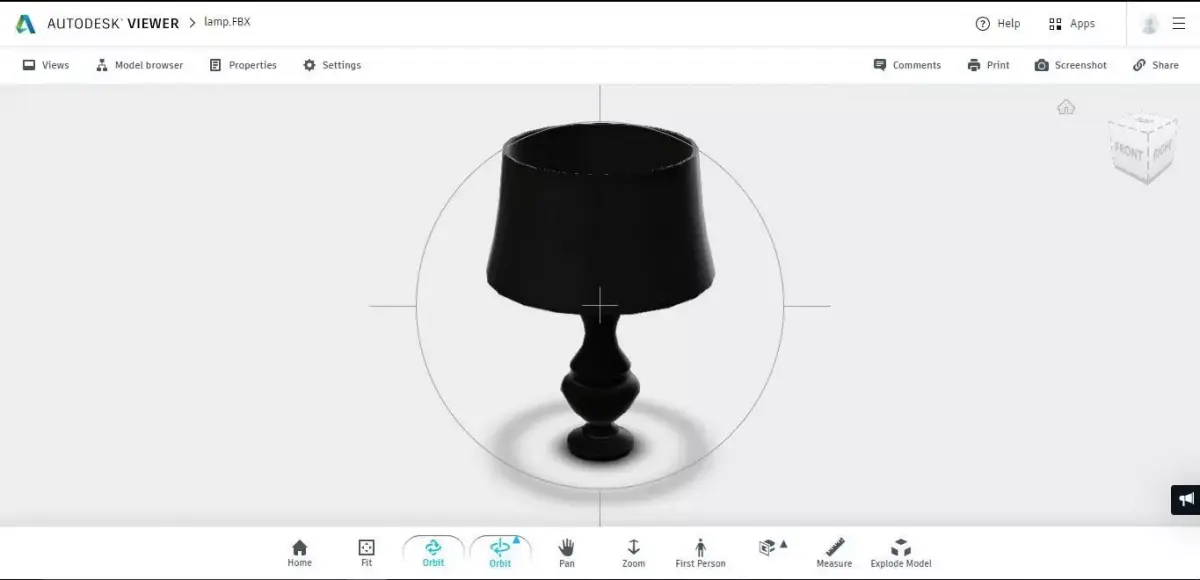Open the Model browser panel
Screen dimensions: 1200x580
[x=140, y=64]
